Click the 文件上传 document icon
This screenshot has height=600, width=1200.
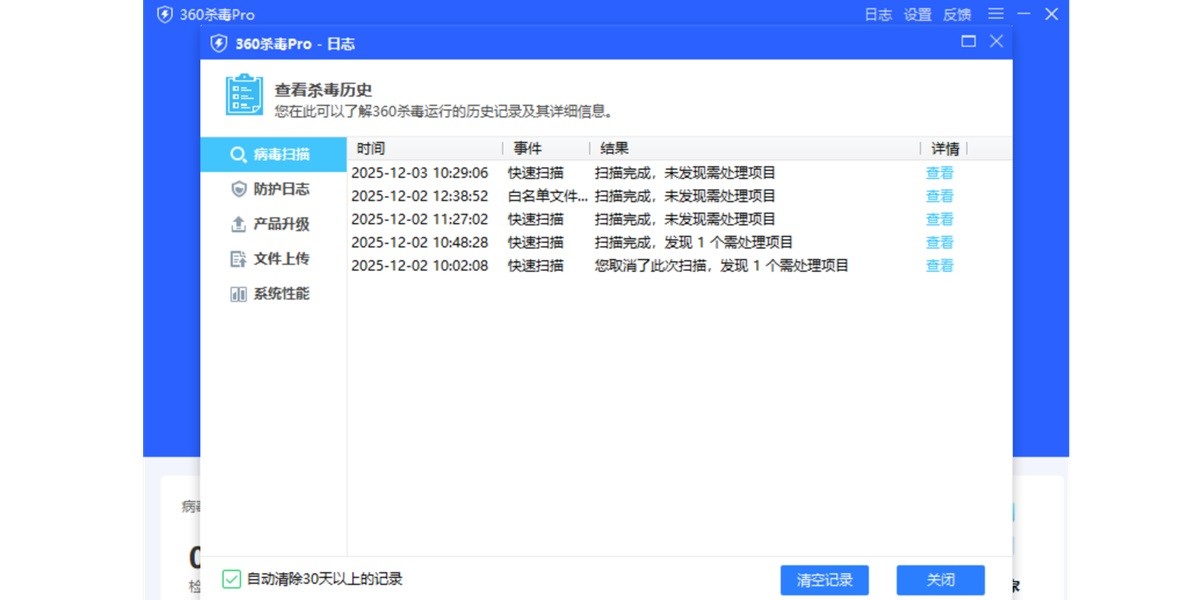point(238,259)
